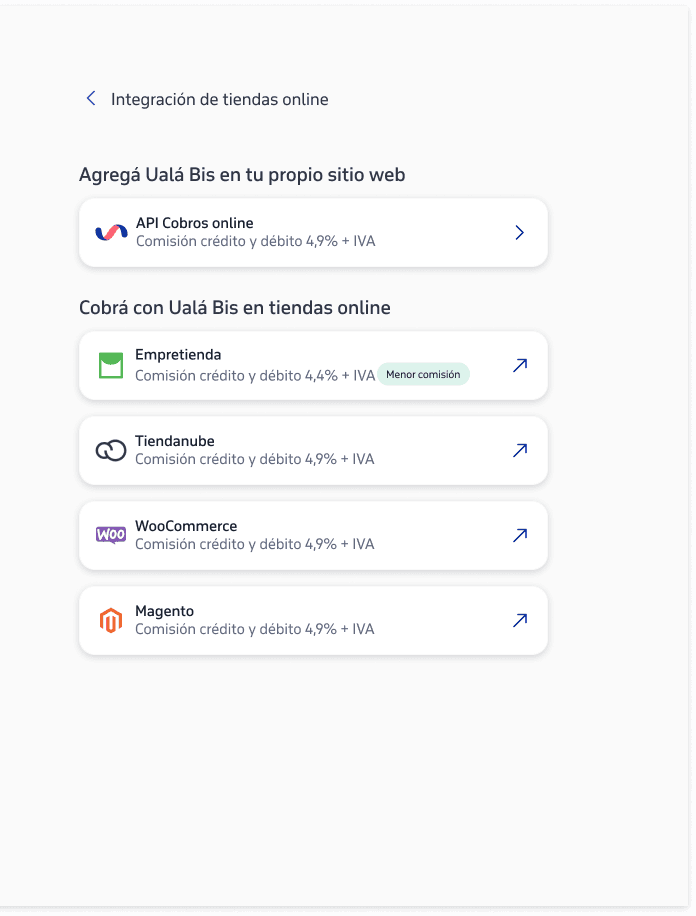Open WooCommerce via its external arrow icon
This screenshot has width=696, height=916.
tap(520, 535)
